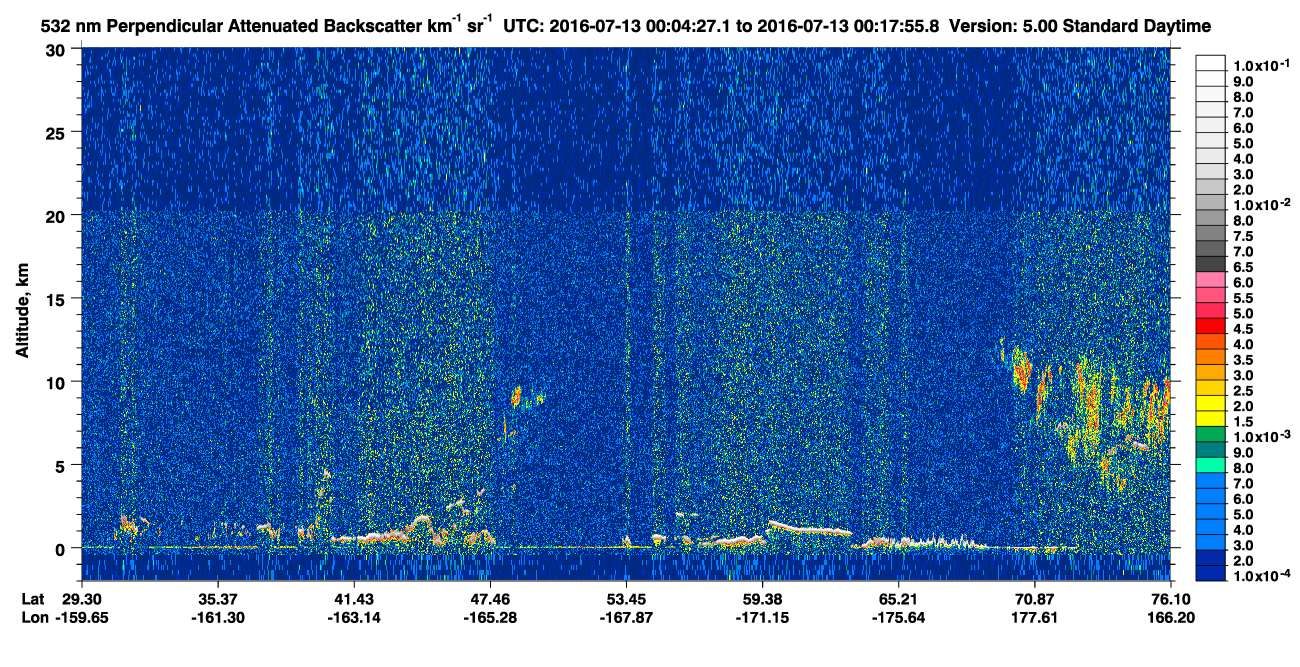
Task: Click latitude value "59.38"
Action: tap(762, 598)
